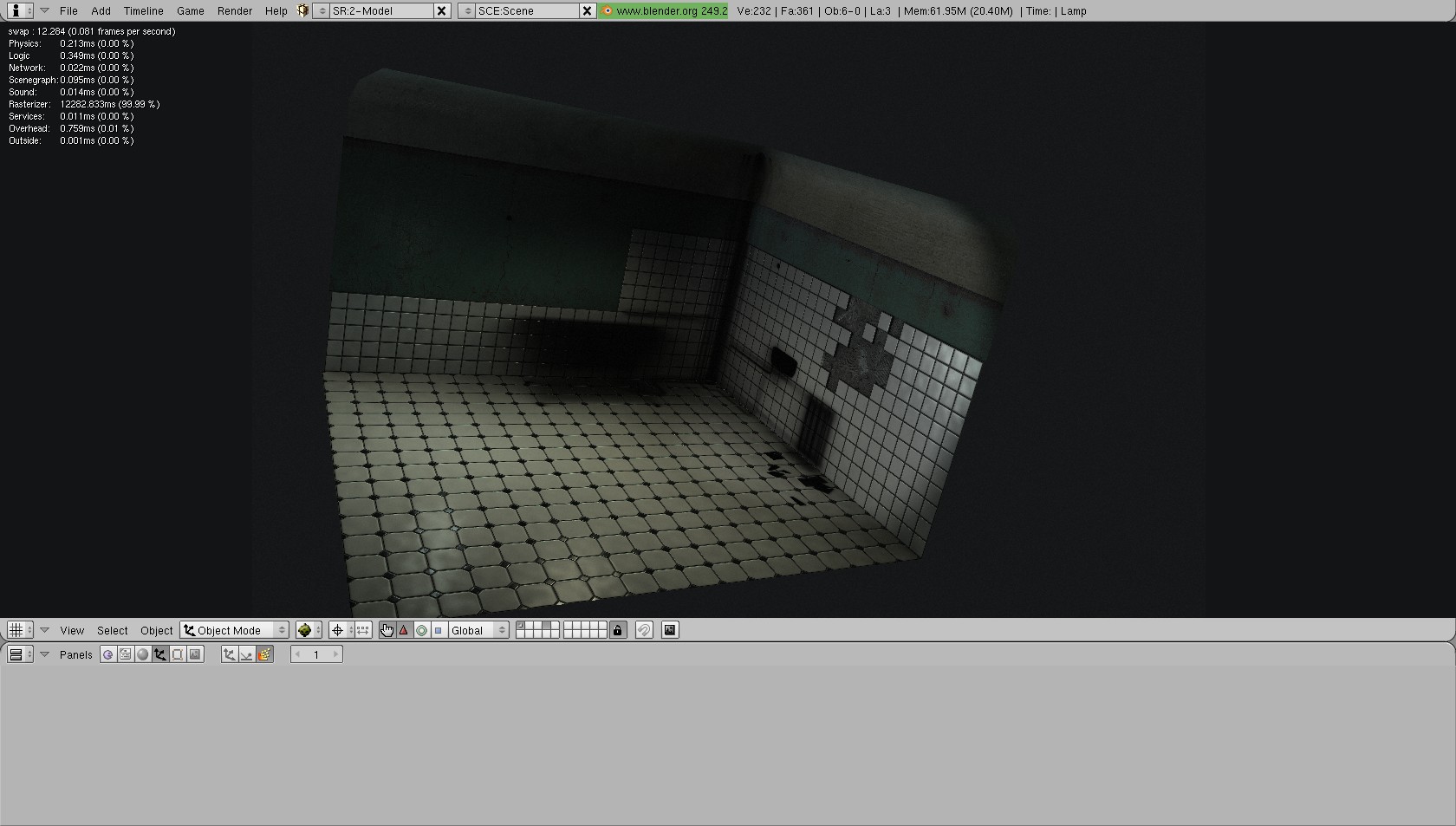Expand the draw type shading selector
This screenshot has height=826, width=1456.
308,630
